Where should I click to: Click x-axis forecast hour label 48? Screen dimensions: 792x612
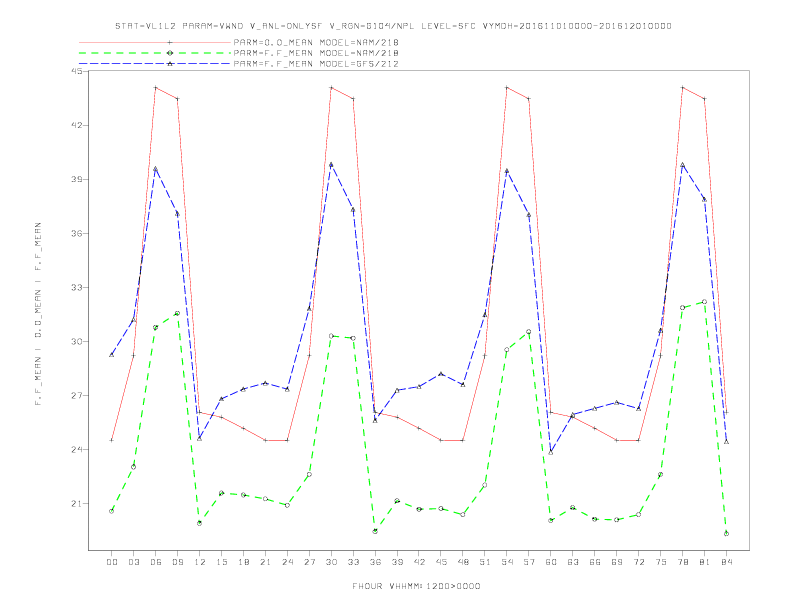point(463,562)
